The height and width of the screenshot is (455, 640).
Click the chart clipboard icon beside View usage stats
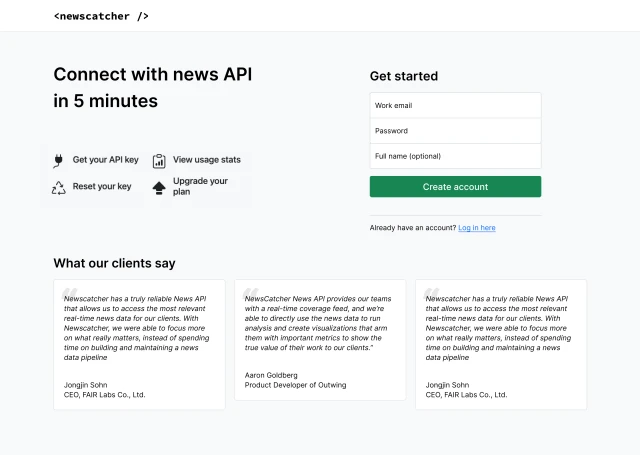[159, 161]
